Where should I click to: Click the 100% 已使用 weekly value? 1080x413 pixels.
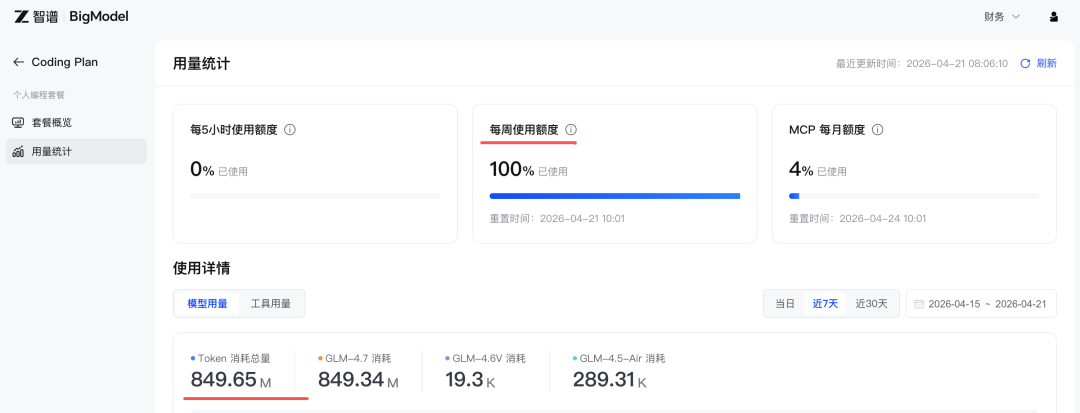[528, 169]
